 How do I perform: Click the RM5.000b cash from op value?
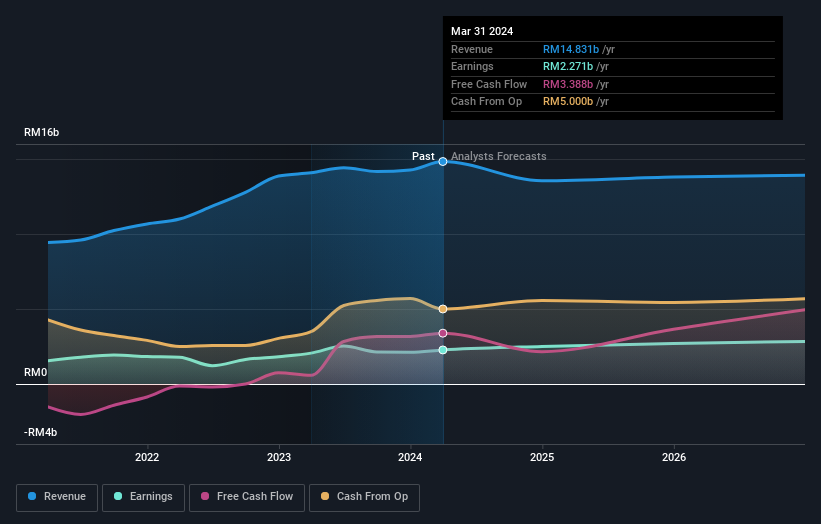(x=568, y=102)
